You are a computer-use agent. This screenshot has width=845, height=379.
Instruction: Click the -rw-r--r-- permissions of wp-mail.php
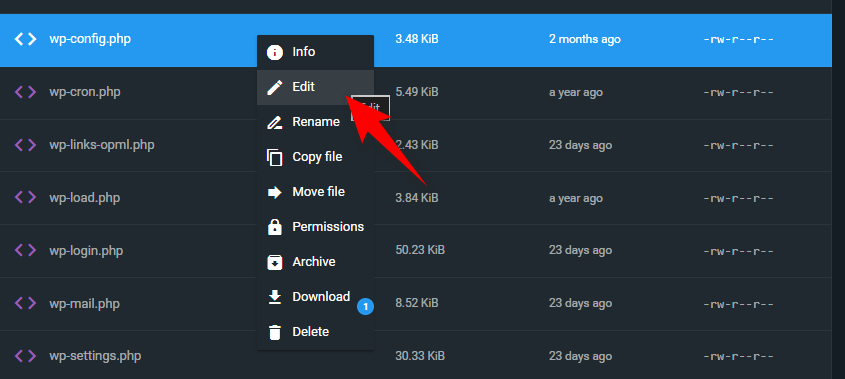(x=738, y=304)
